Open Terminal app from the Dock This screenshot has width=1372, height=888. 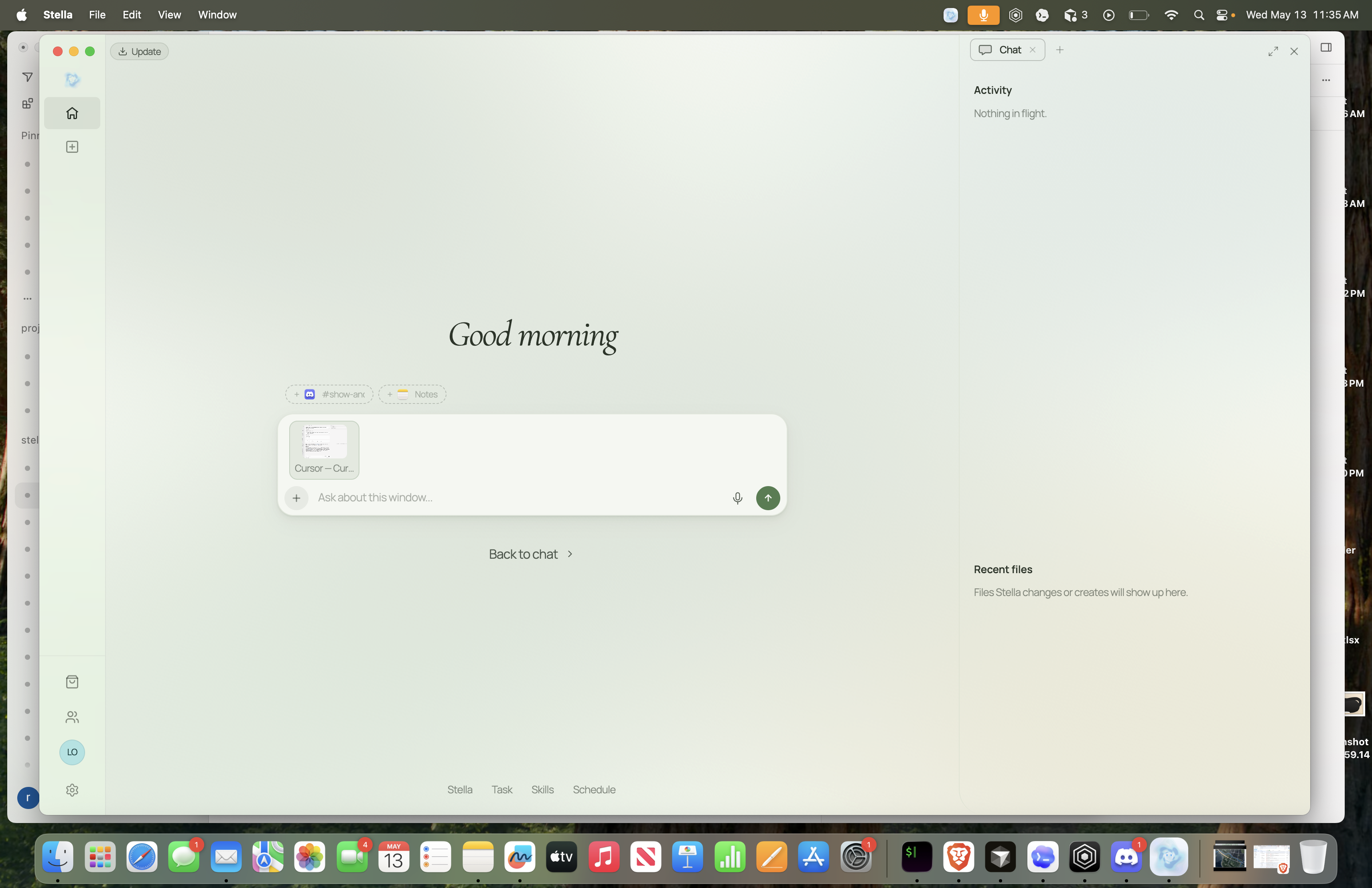pos(917,857)
